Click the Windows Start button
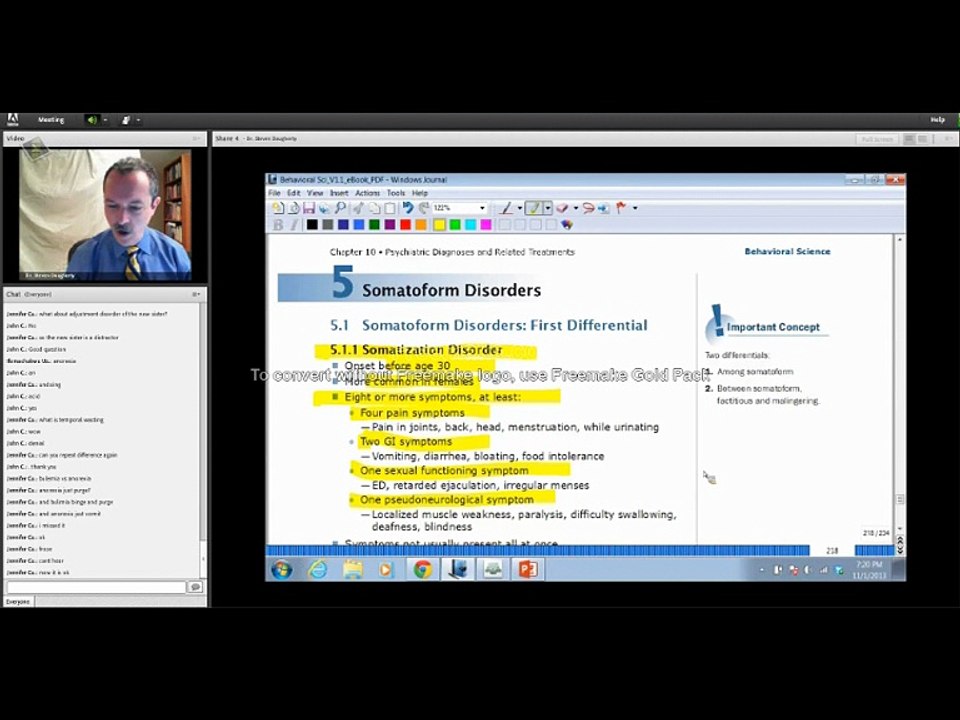 282,570
